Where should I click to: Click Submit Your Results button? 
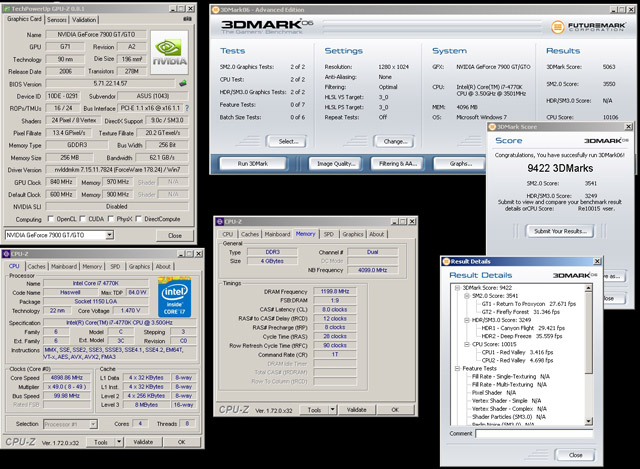560,231
